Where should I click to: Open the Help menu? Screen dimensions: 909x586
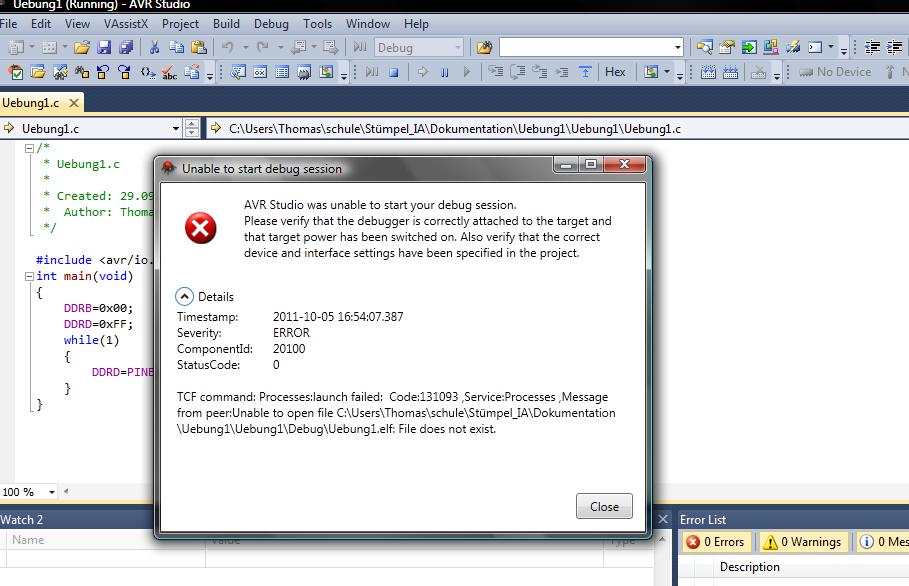pyautogui.click(x=416, y=24)
